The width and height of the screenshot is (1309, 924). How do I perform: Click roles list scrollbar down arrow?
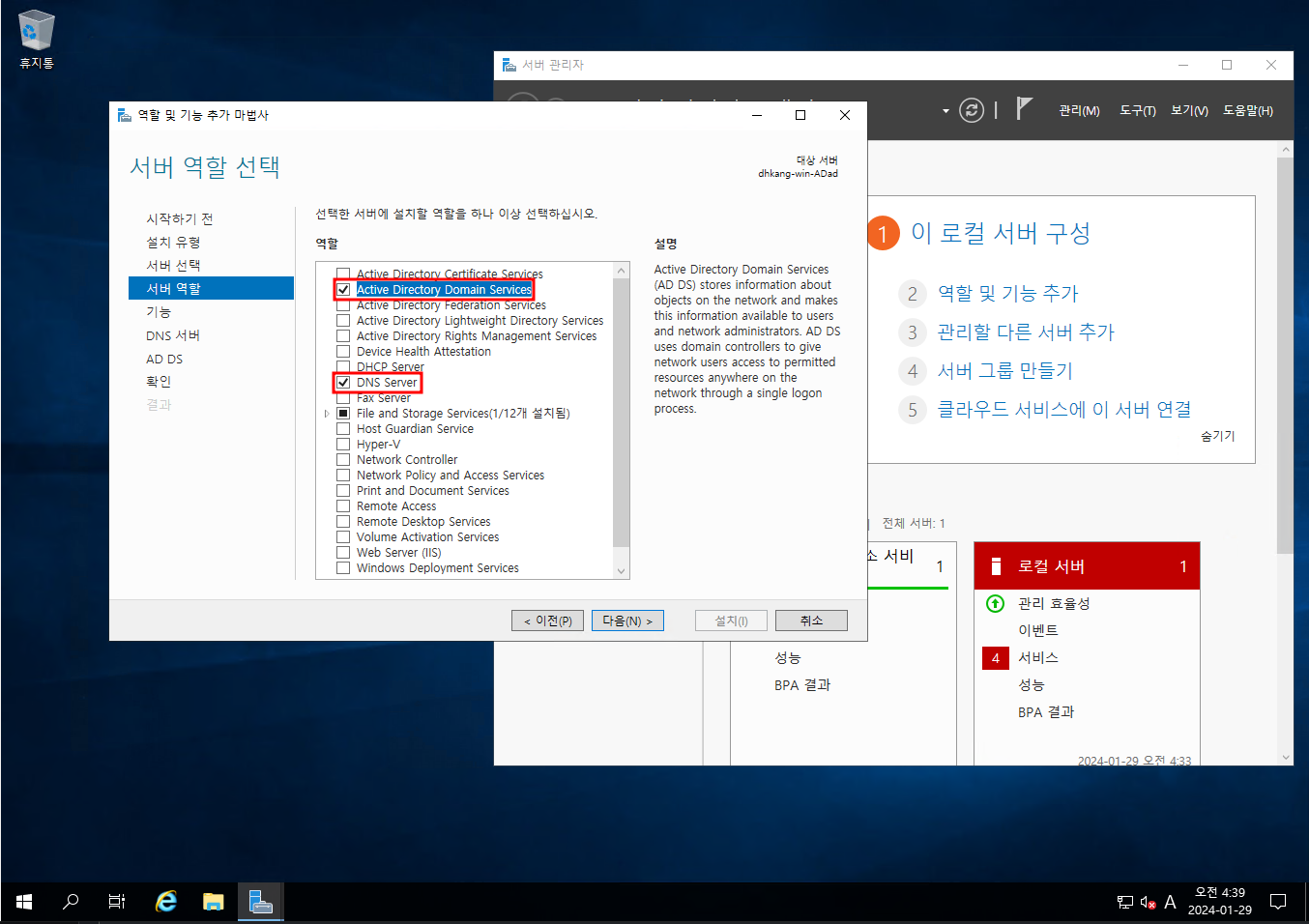(x=621, y=570)
